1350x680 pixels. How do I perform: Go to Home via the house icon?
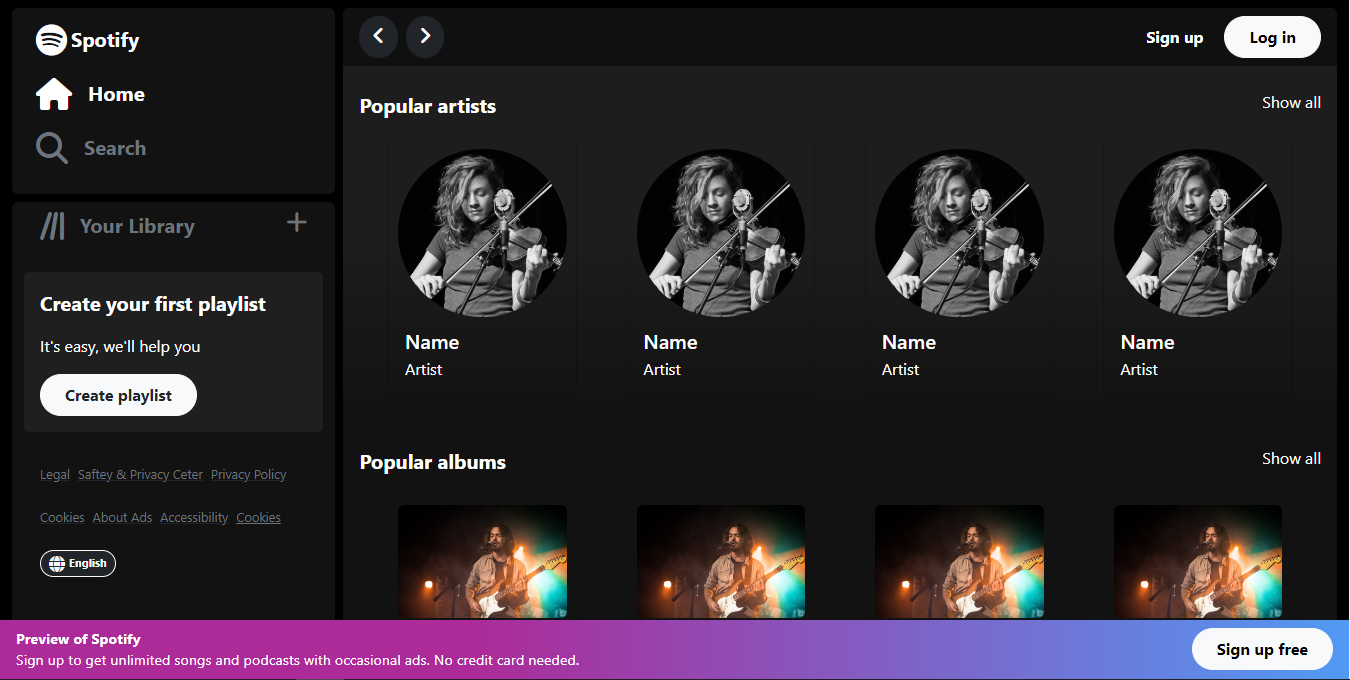(x=54, y=94)
